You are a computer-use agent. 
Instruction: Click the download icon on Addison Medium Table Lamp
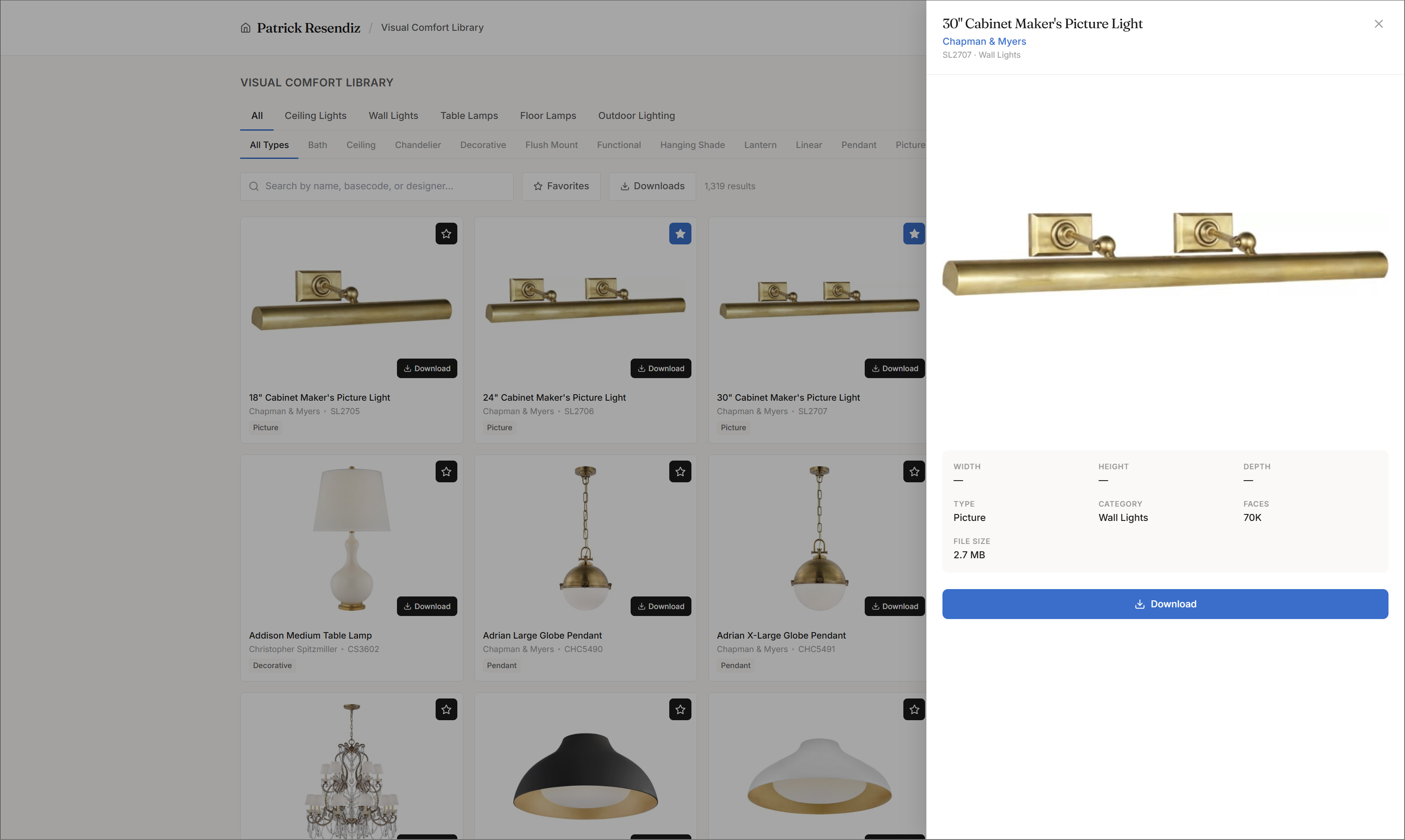point(409,606)
